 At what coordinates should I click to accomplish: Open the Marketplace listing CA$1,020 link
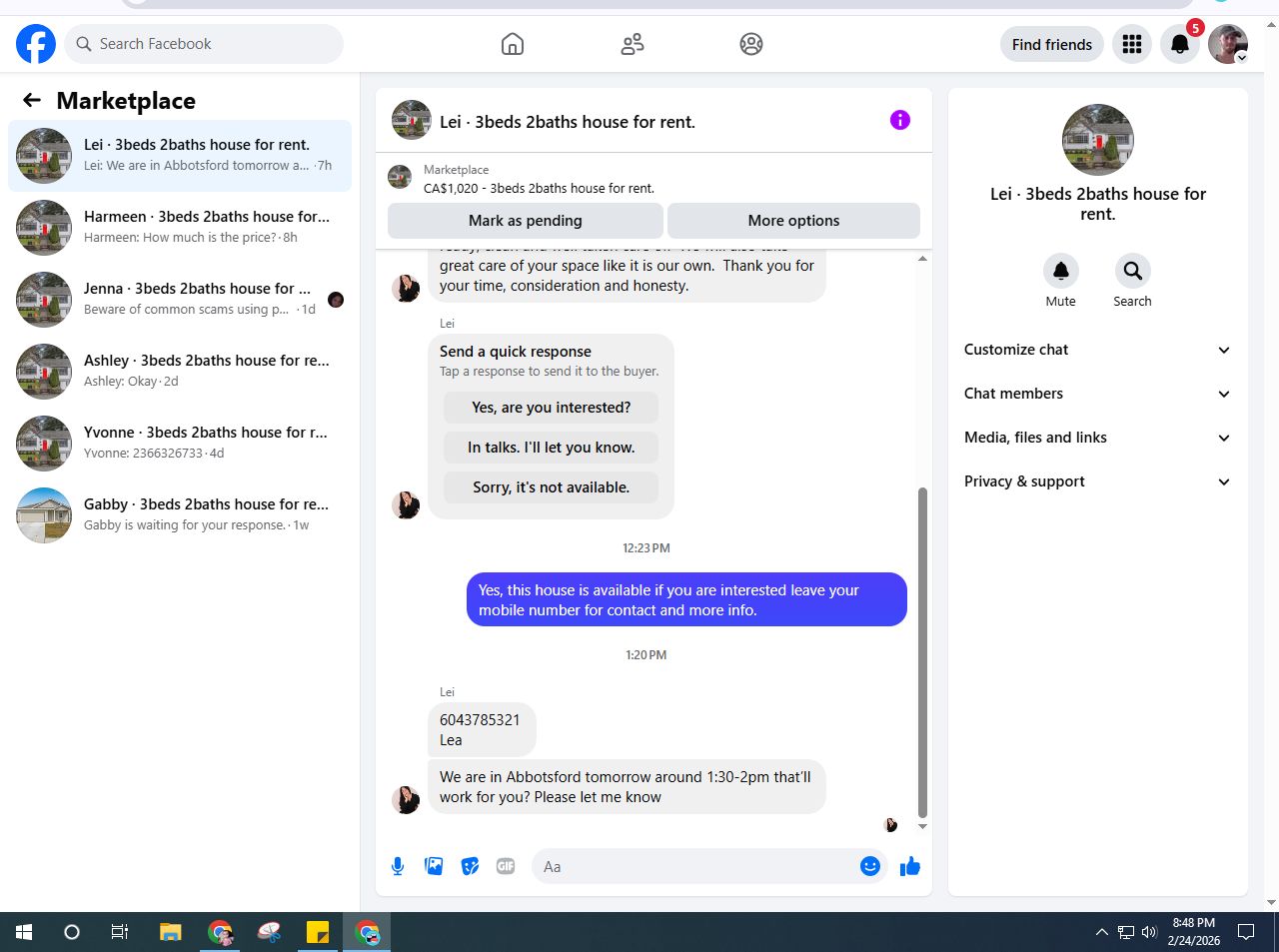[539, 188]
